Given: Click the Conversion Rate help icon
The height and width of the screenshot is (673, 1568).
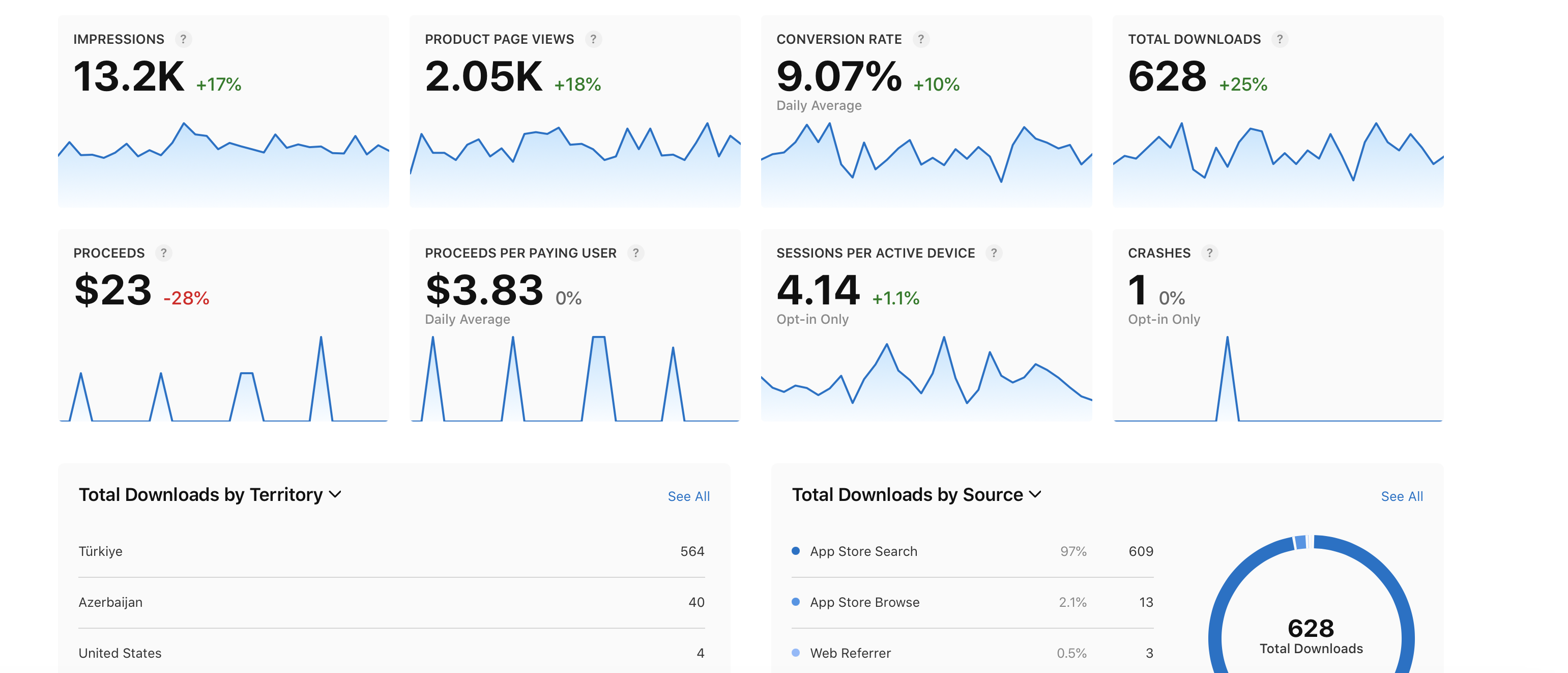Looking at the screenshot, I should click(921, 39).
